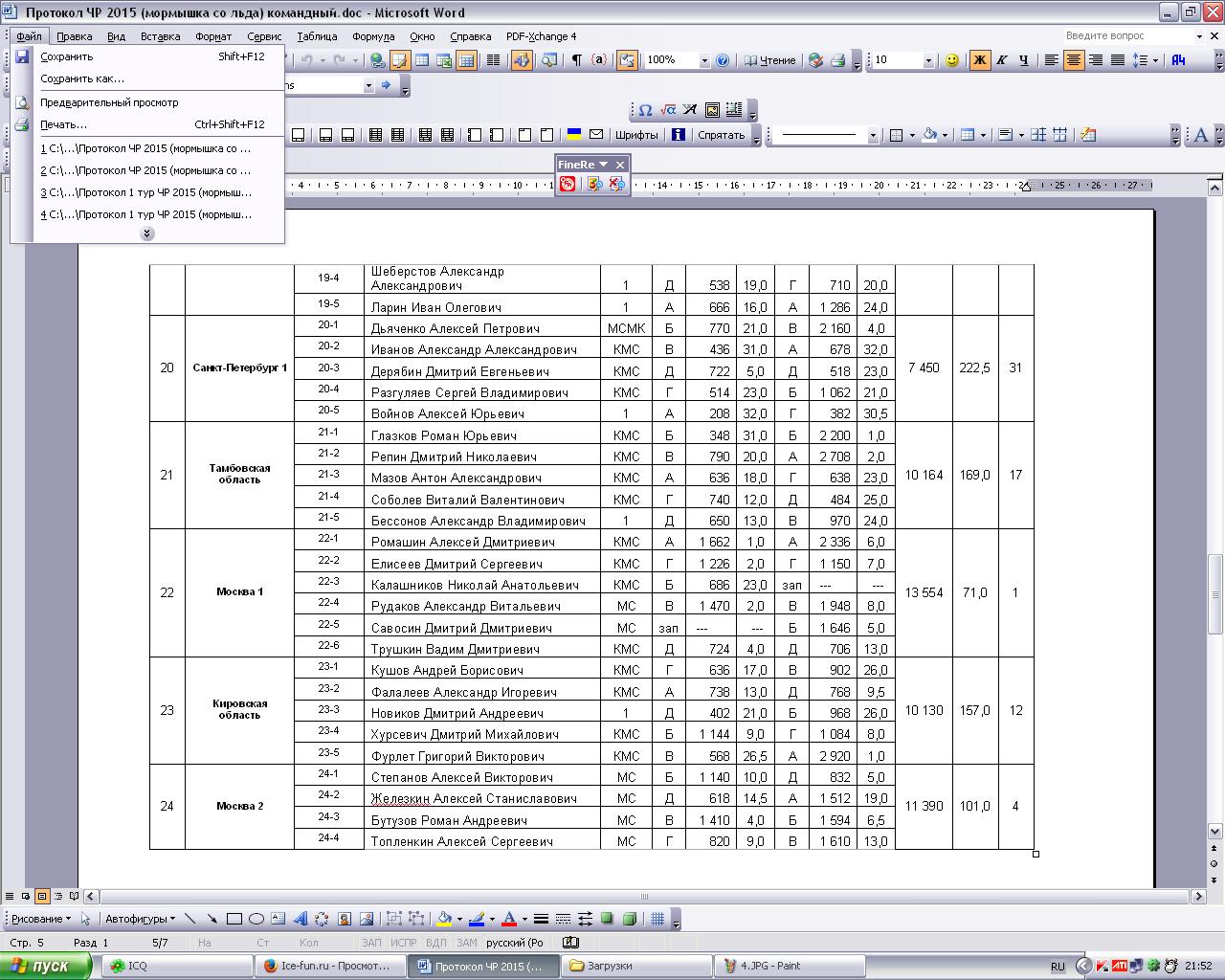This screenshot has width=1225, height=980.
Task: Open the font size dropdown
Action: tap(927, 60)
